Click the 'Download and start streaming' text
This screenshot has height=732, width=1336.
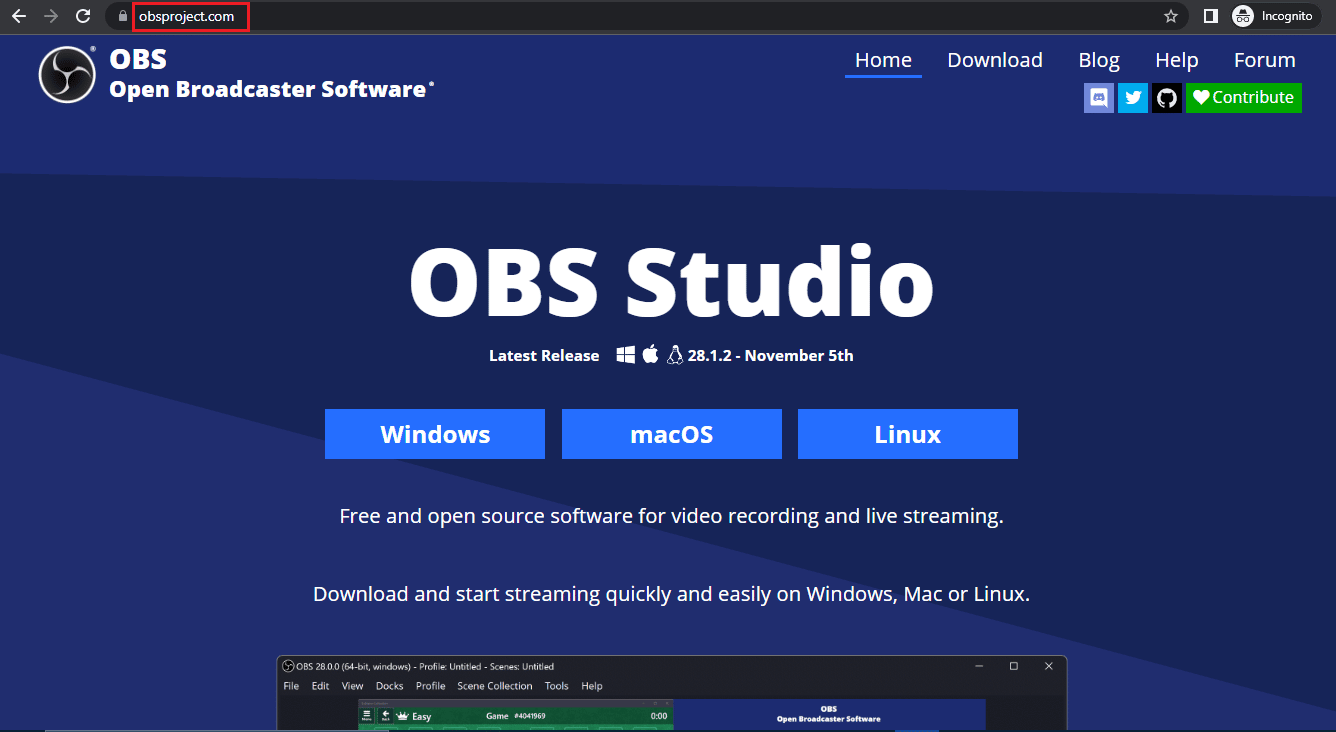(671, 594)
